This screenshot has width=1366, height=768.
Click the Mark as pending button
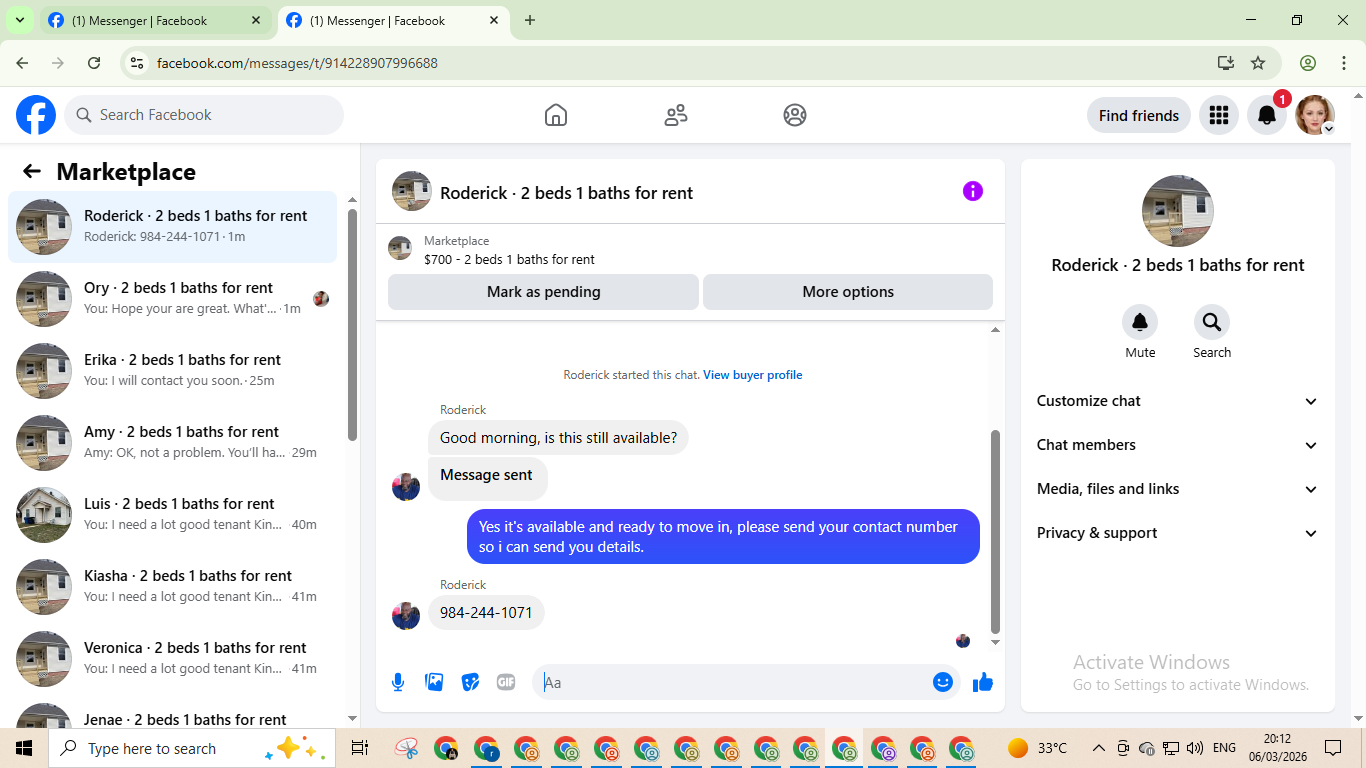click(543, 292)
